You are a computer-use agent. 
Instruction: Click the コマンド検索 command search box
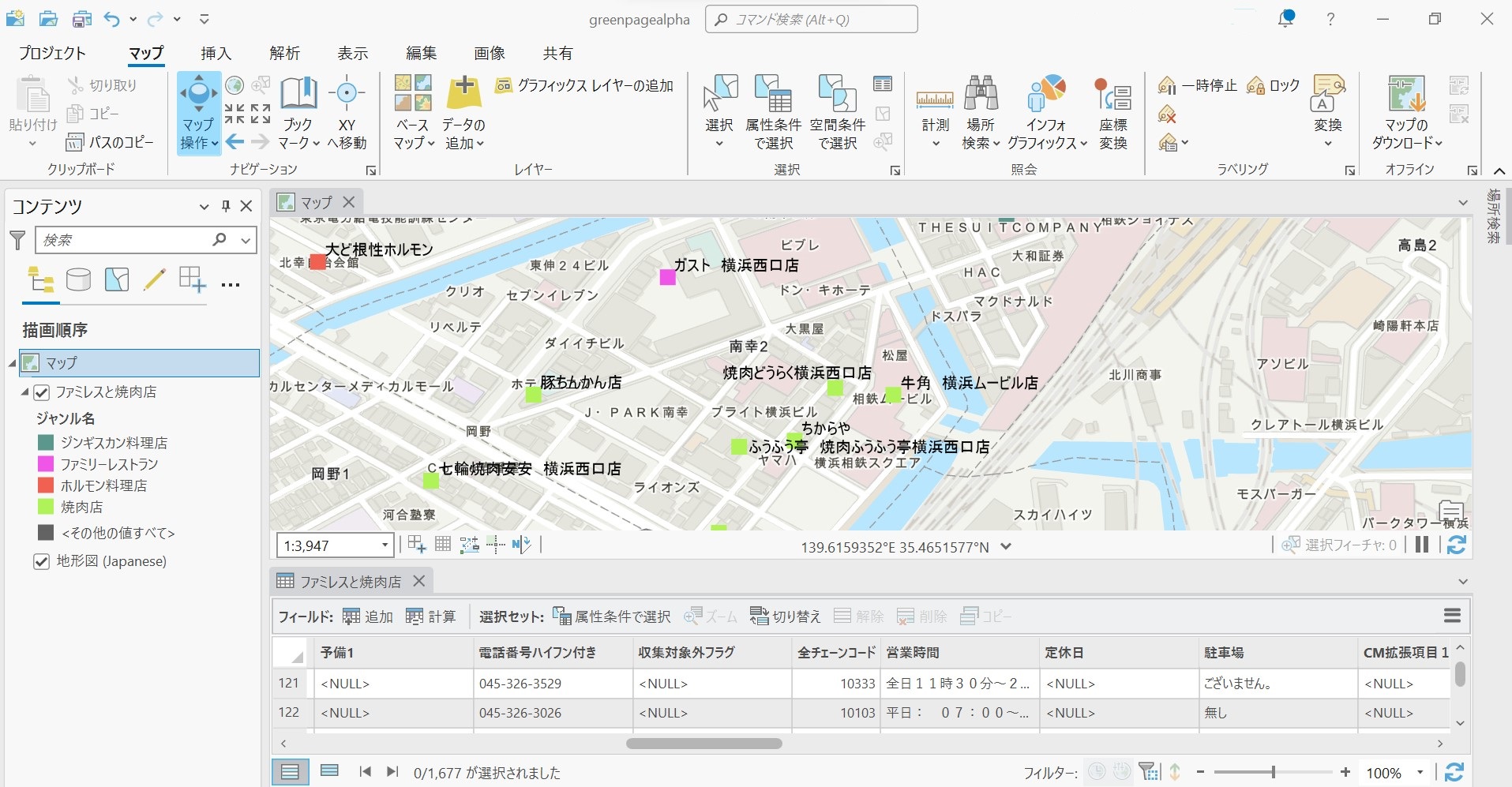[811, 20]
